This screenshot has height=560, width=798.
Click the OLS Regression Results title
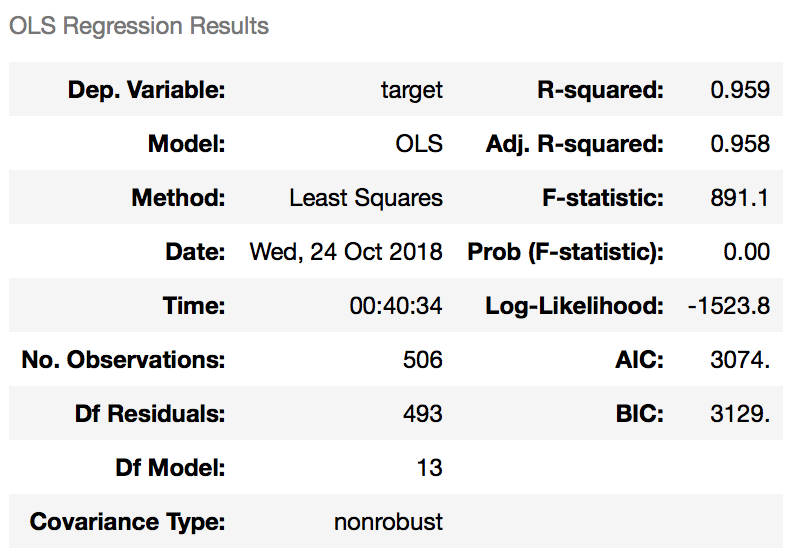tap(139, 26)
